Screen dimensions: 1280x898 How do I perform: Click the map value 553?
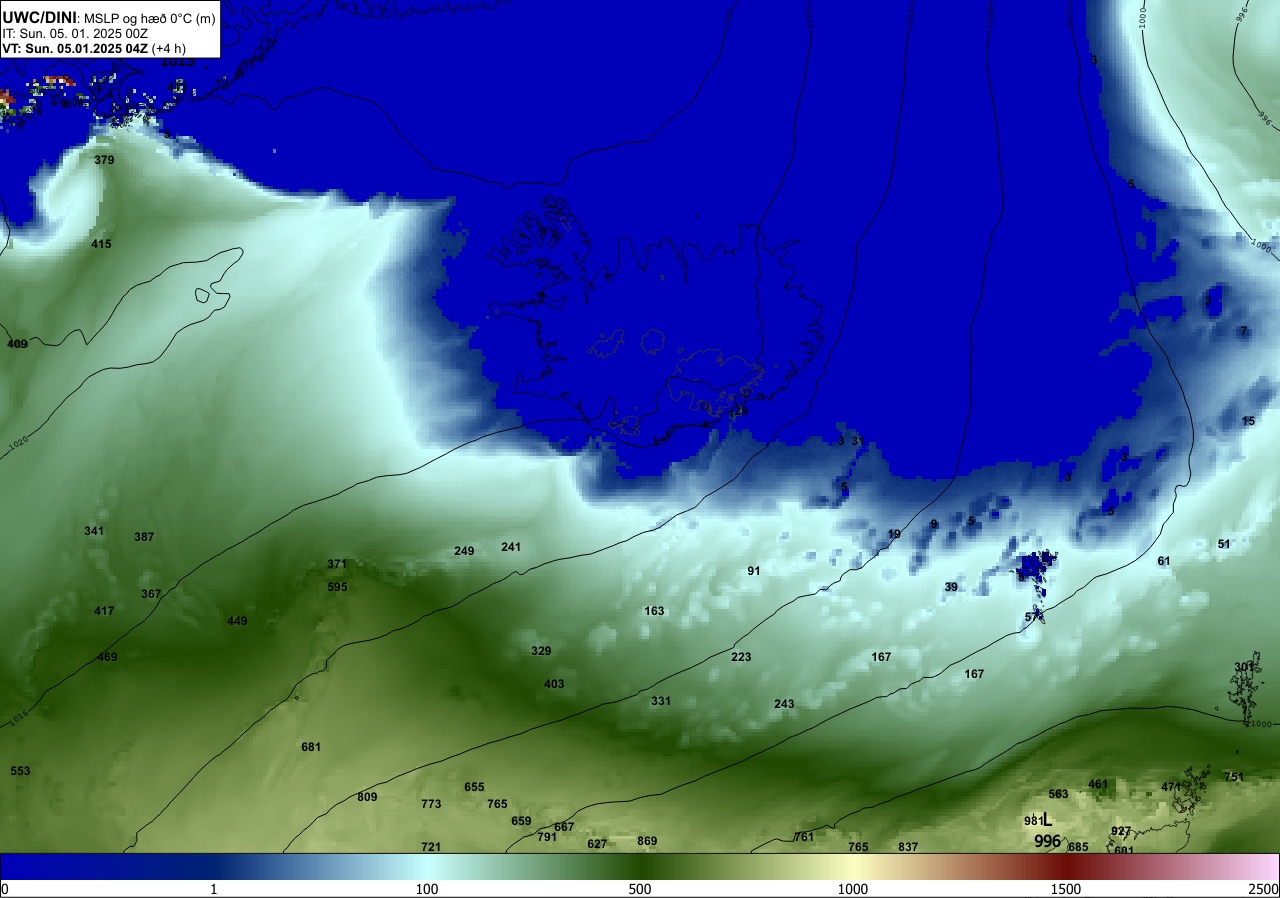20,771
